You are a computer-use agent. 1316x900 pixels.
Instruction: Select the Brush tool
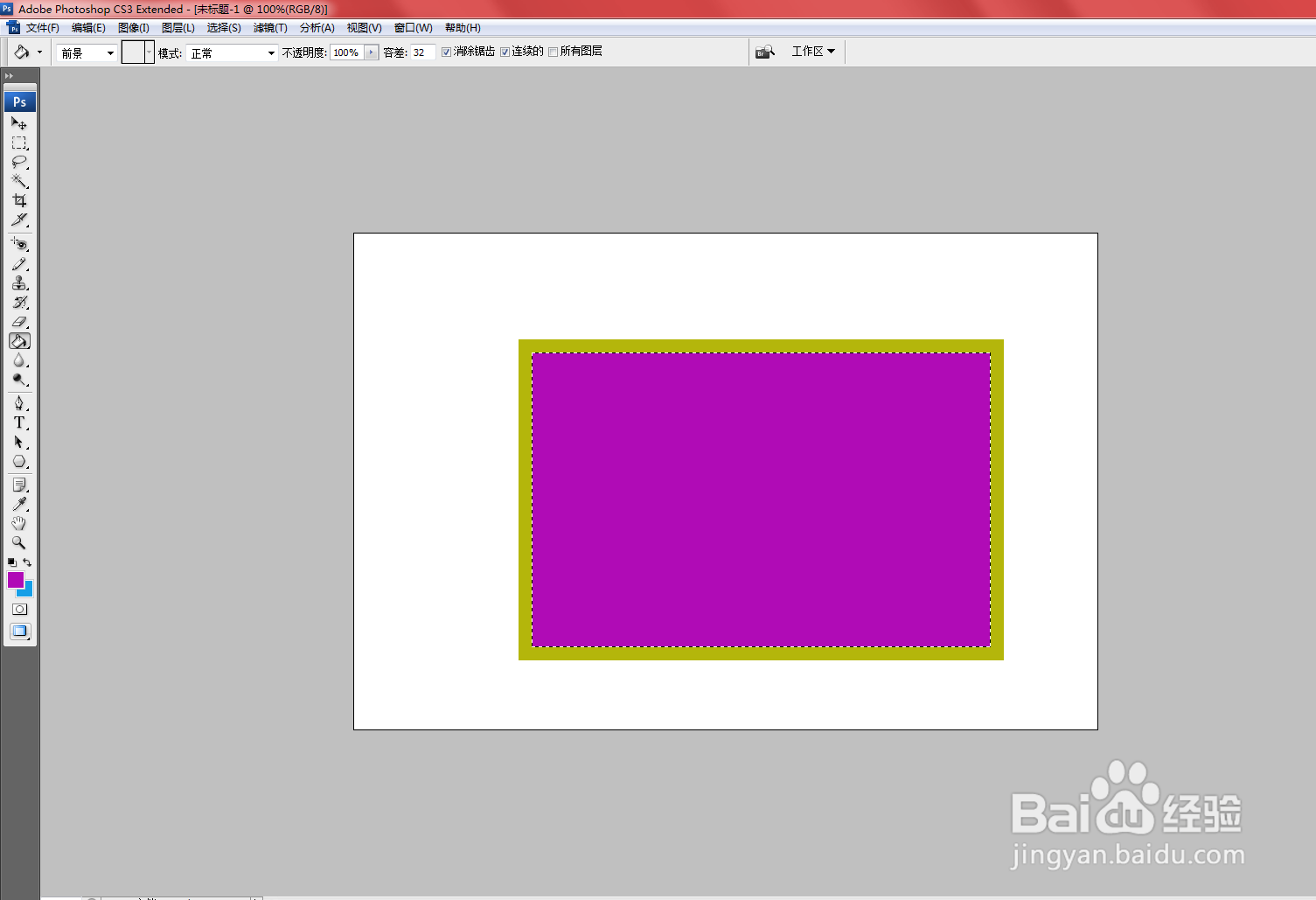click(19, 263)
